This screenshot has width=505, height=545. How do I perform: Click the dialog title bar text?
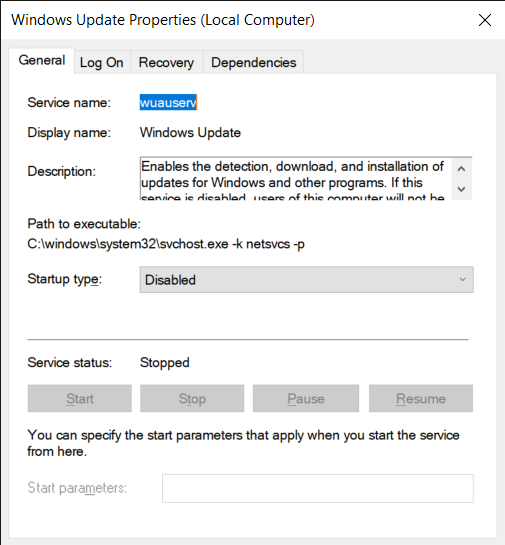pos(163,20)
